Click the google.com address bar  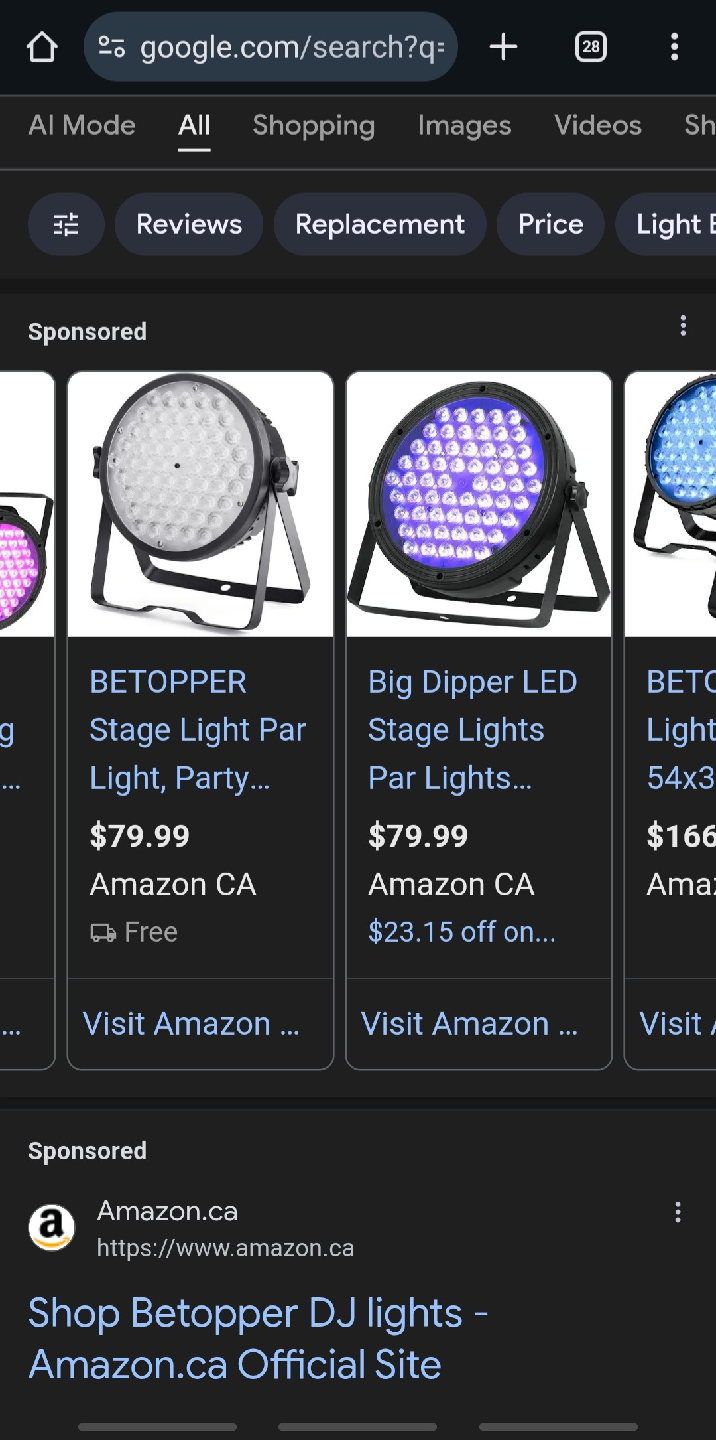[x=290, y=47]
